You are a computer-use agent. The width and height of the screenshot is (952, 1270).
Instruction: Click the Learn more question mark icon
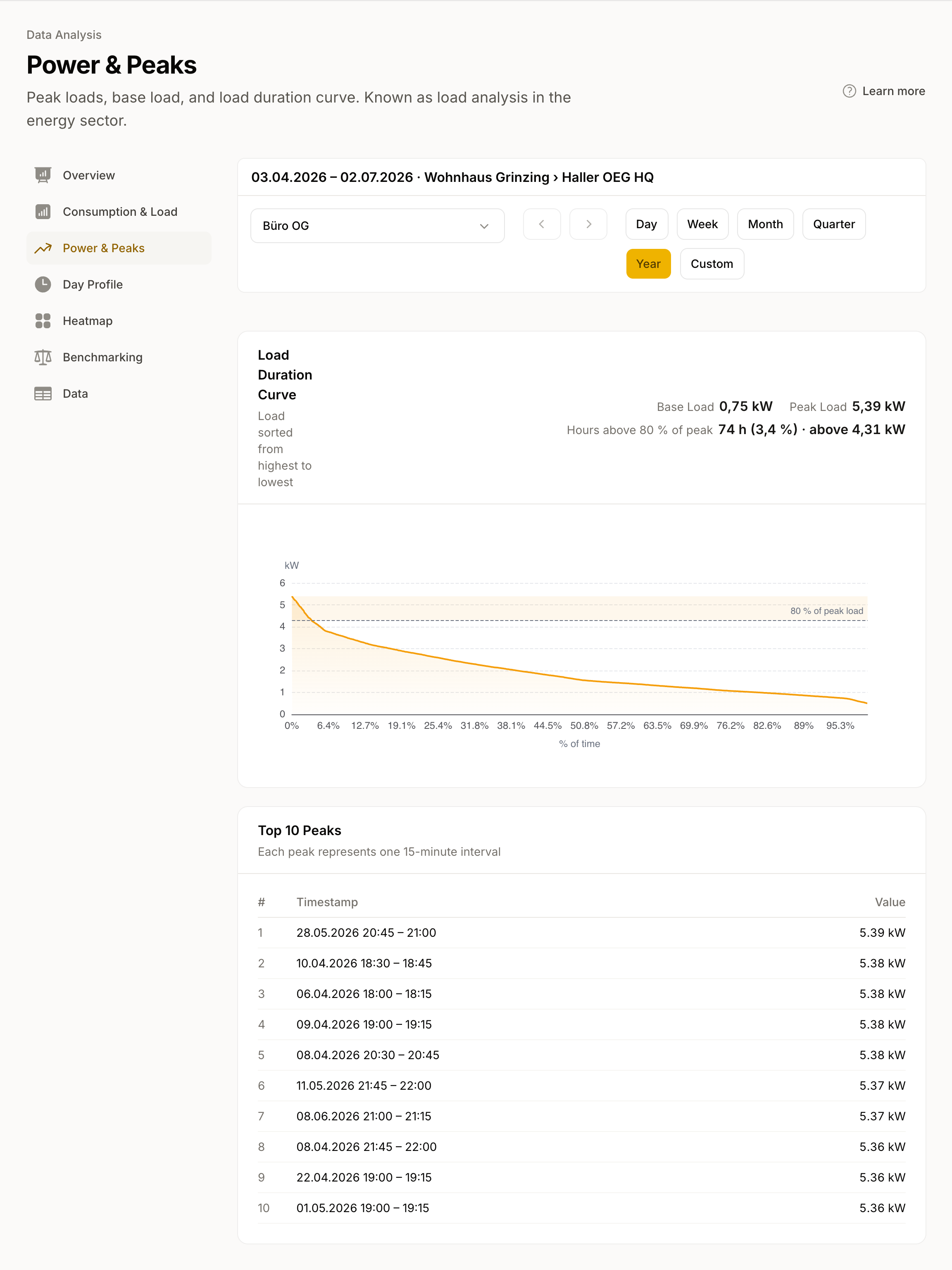pos(849,91)
